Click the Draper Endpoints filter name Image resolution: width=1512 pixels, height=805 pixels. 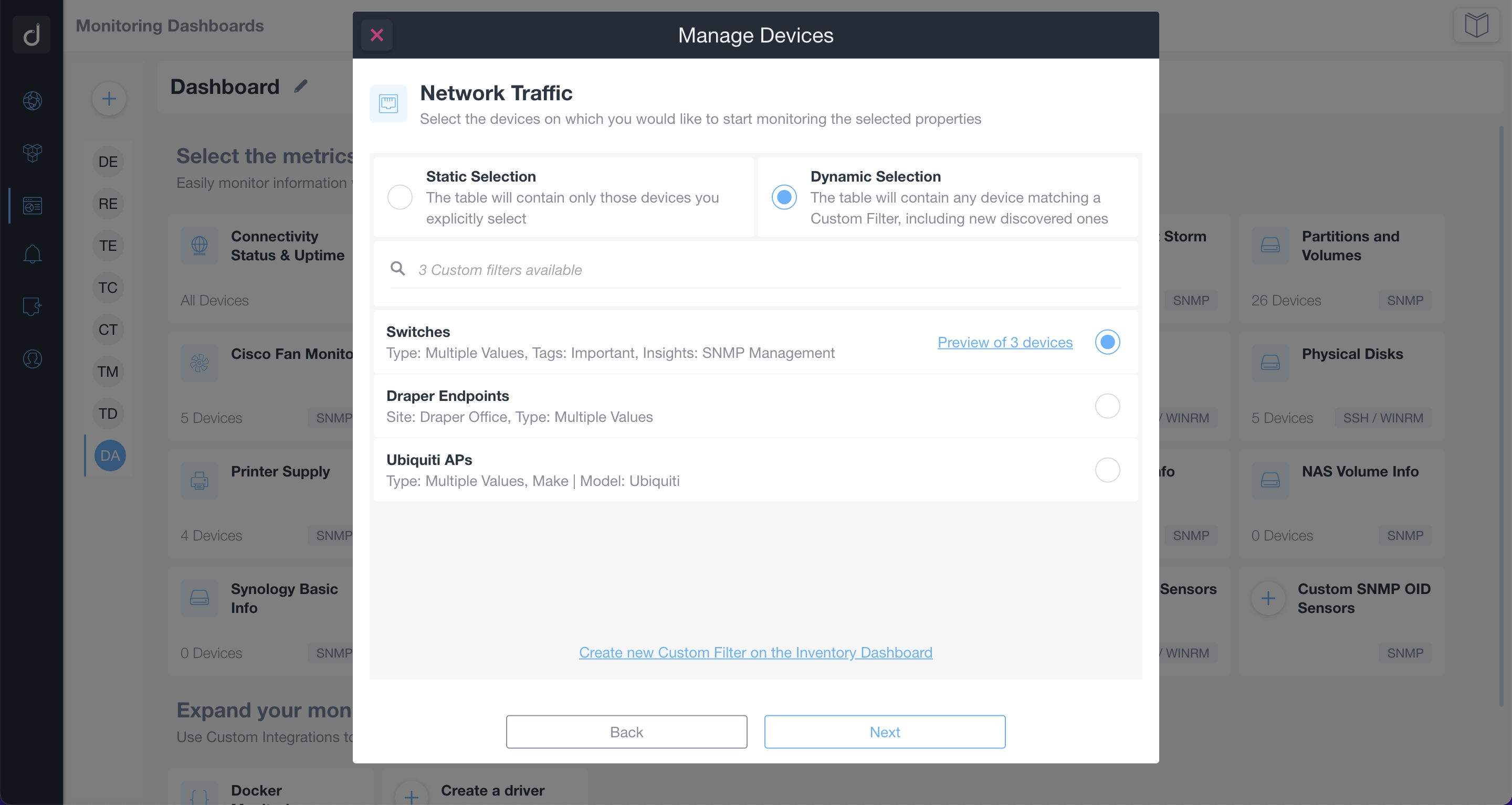tap(447, 396)
